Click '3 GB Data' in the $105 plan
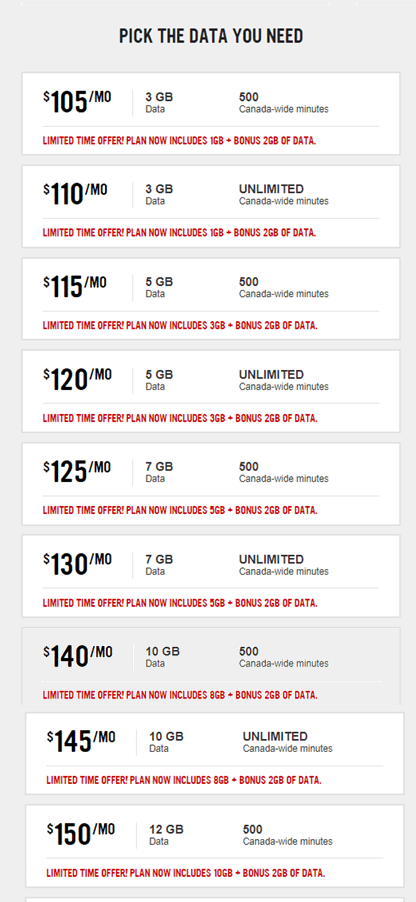Viewport: 416px width, 902px height. click(159, 102)
